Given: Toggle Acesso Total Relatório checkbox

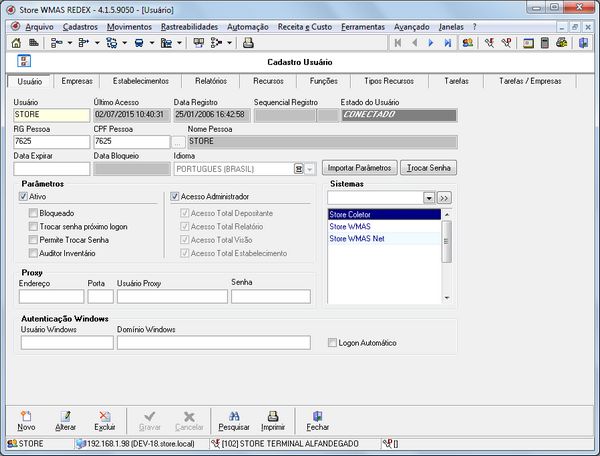Looking at the screenshot, I should (184, 226).
